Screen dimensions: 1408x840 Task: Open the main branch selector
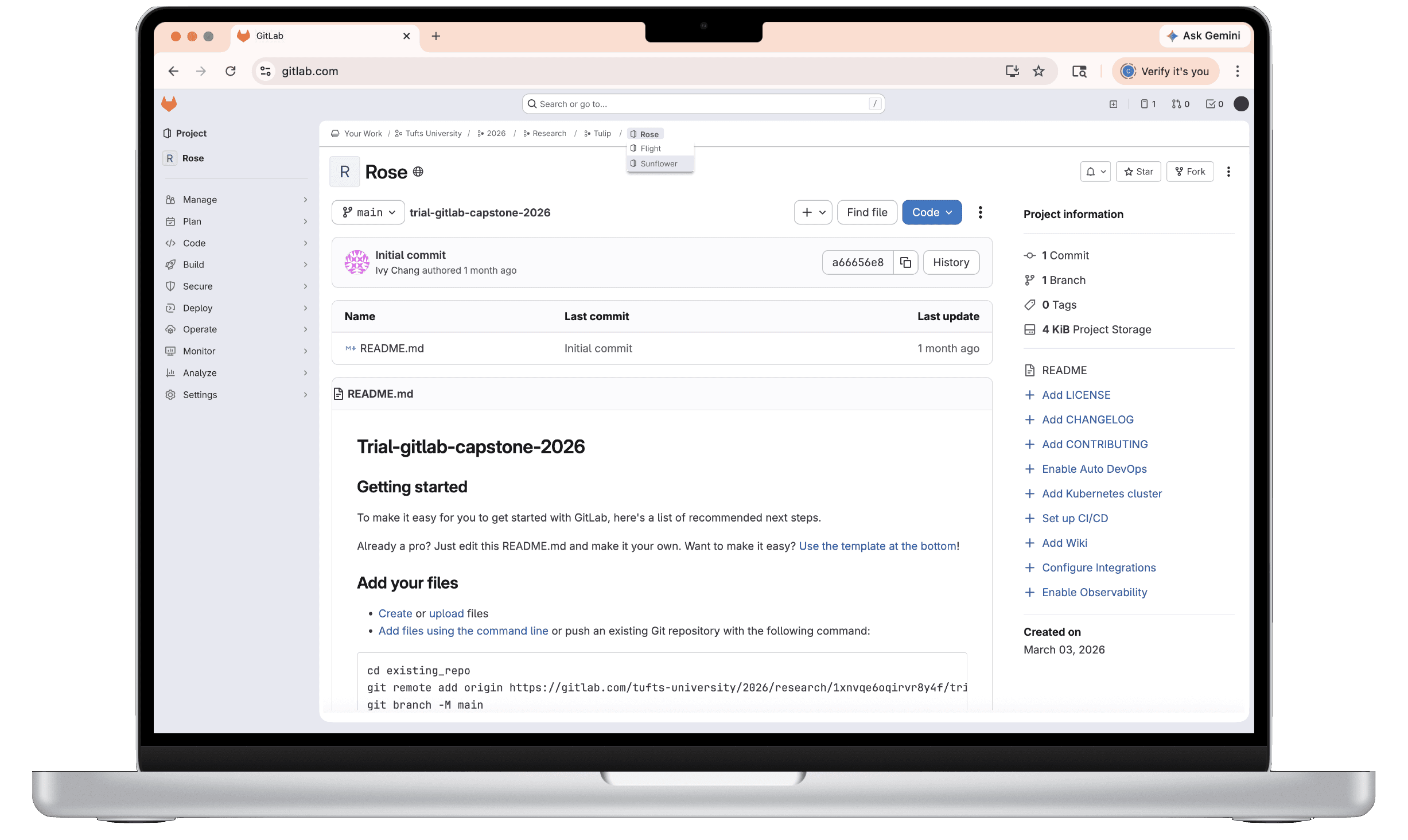coord(368,212)
